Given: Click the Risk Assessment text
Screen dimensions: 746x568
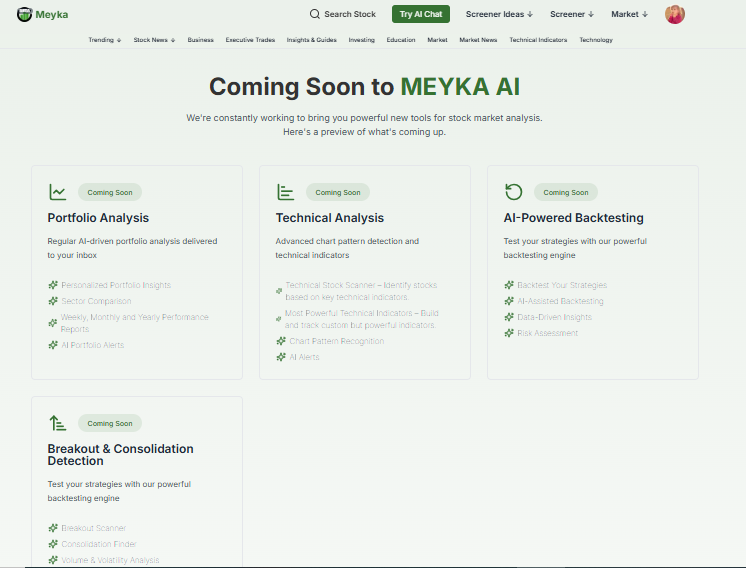Looking at the screenshot, I should tap(548, 333).
